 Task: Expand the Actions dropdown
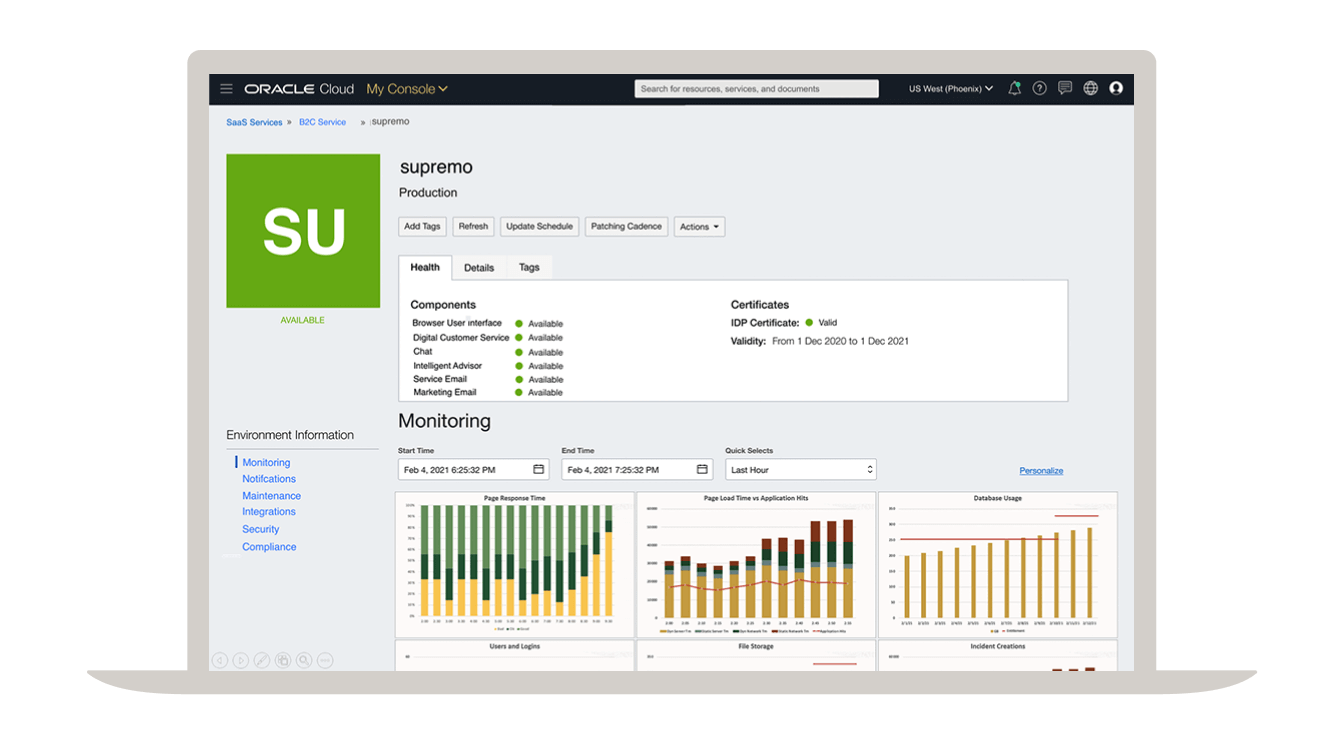tap(699, 226)
